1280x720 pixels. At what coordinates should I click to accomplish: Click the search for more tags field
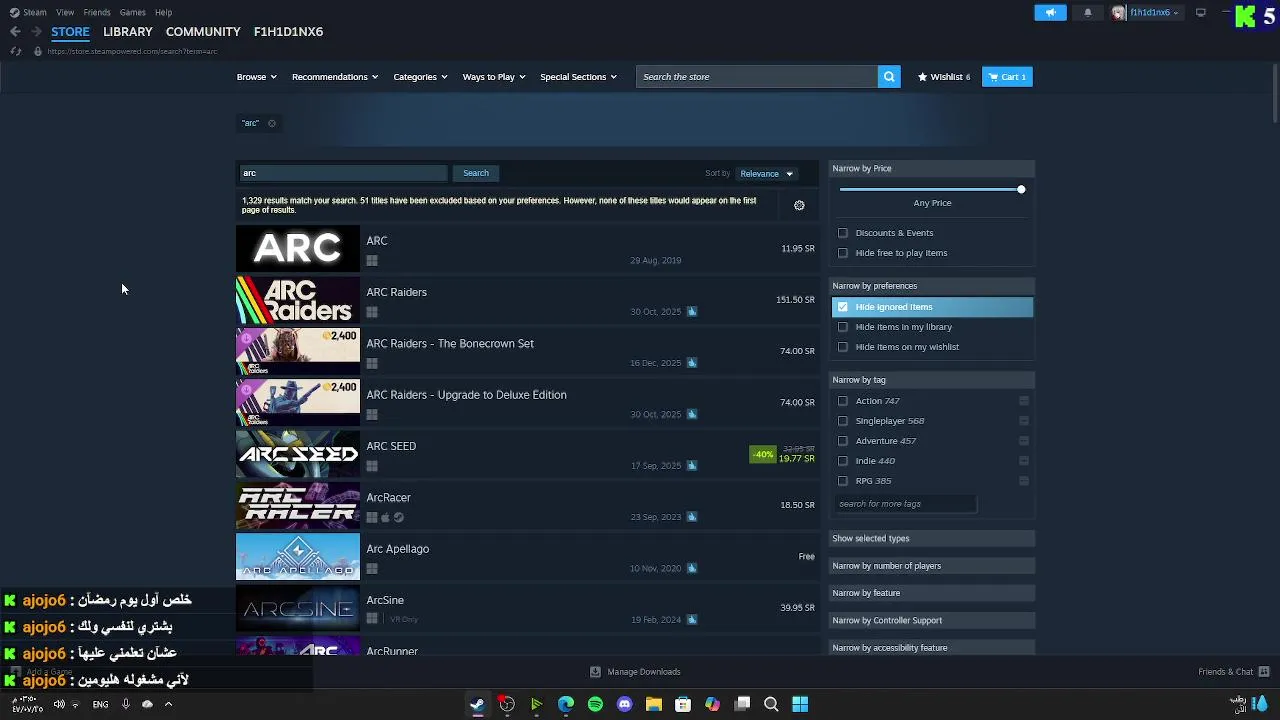coord(905,504)
